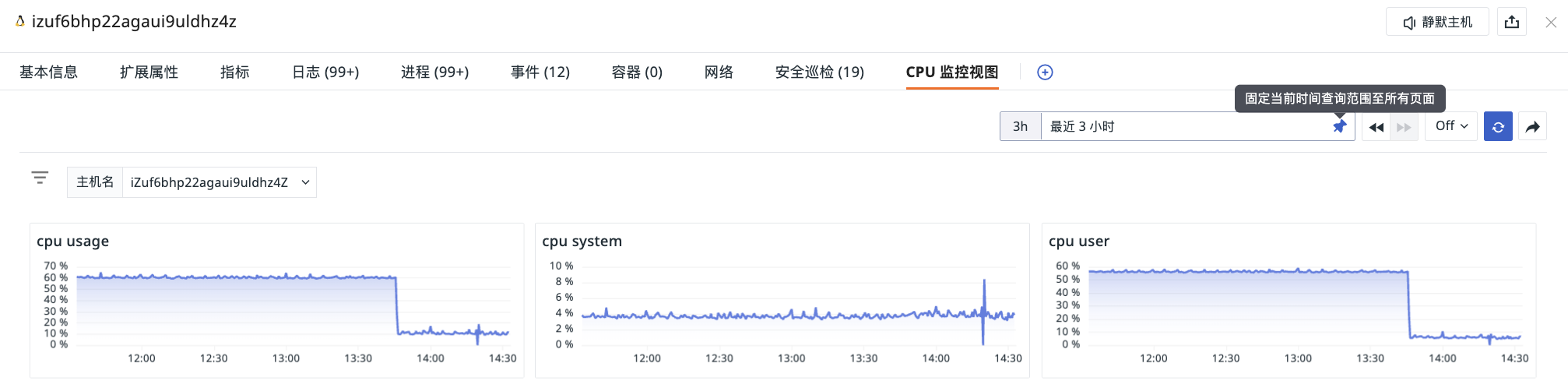Viewport: 1568px width, 388px height.
Task: Open the 日志 (99+) tab
Action: pyautogui.click(x=325, y=72)
